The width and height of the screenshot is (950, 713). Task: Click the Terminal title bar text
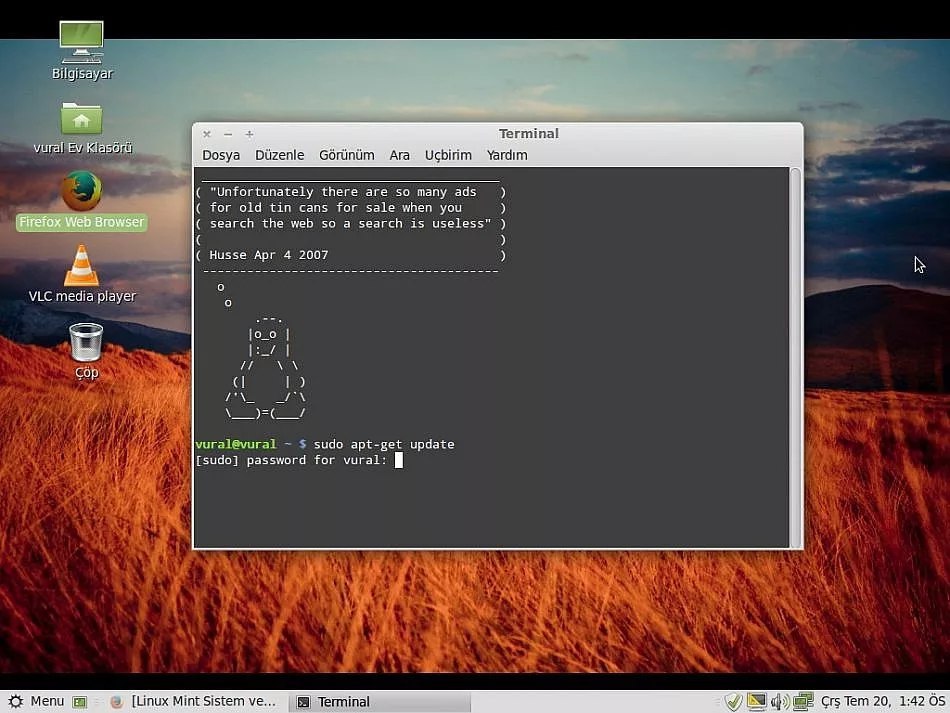[x=528, y=133]
